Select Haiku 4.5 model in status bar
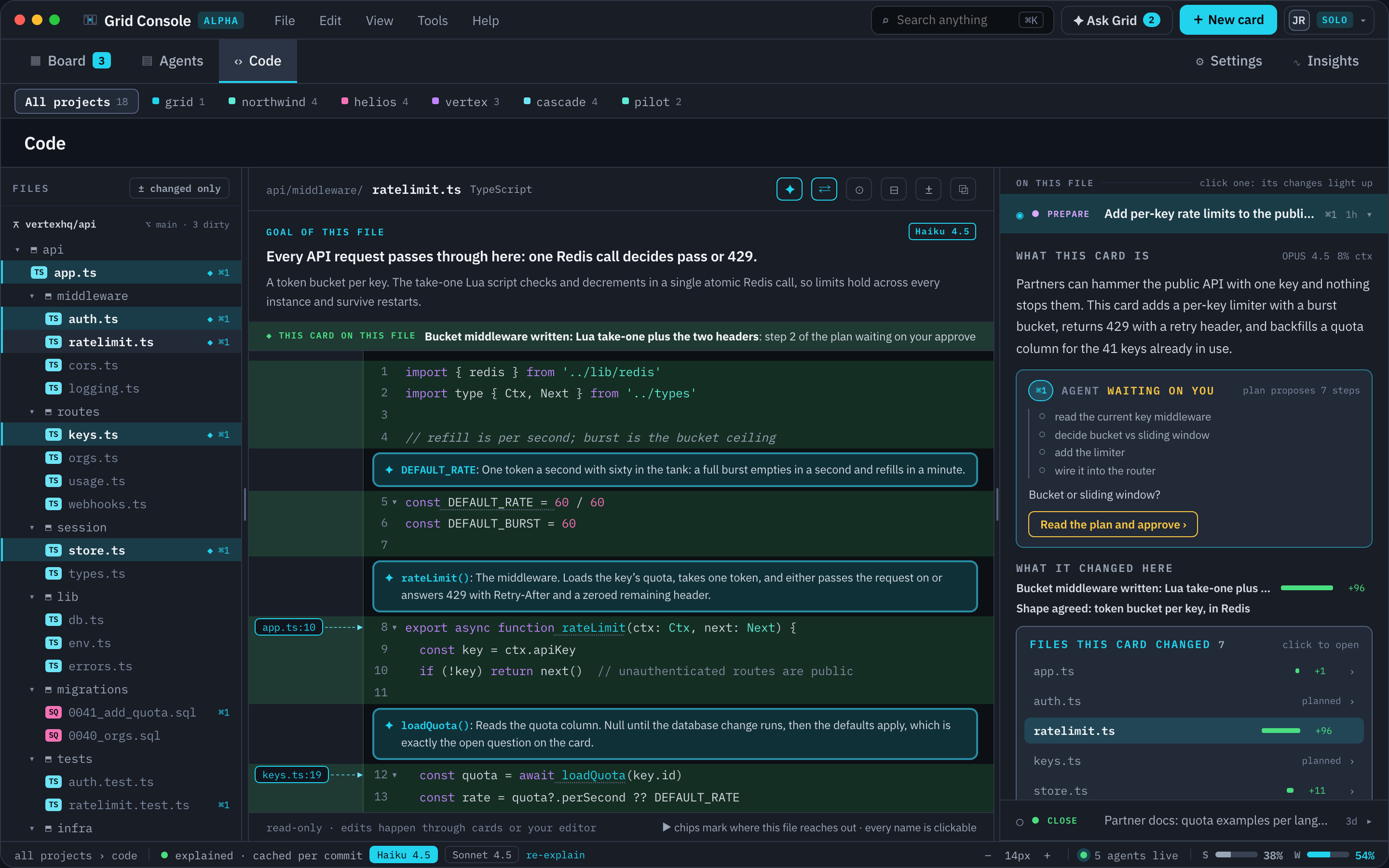This screenshot has width=1389, height=868. [404, 855]
